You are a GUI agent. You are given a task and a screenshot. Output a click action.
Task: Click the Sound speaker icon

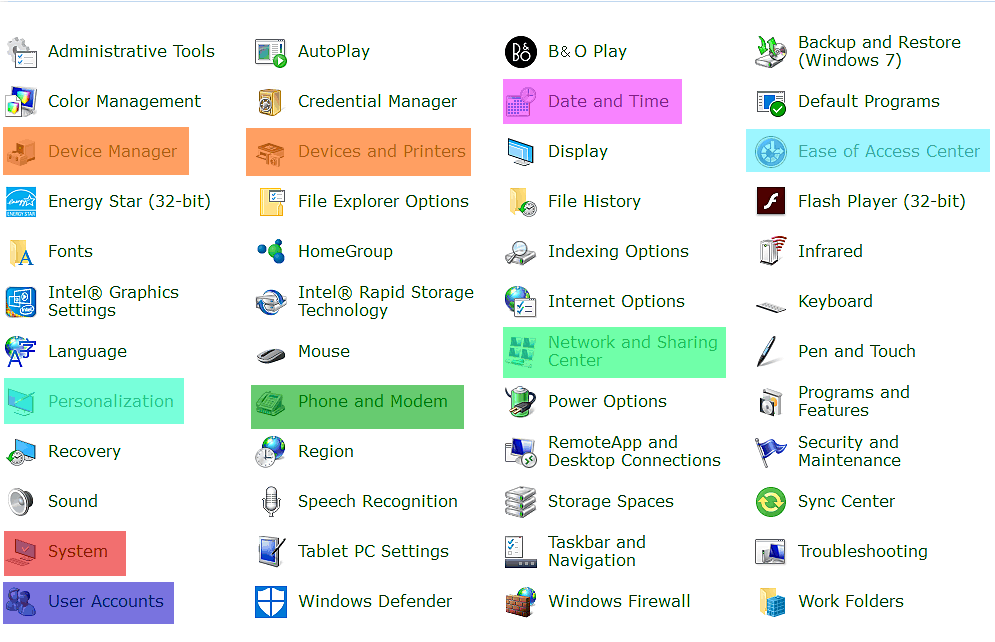(x=21, y=502)
